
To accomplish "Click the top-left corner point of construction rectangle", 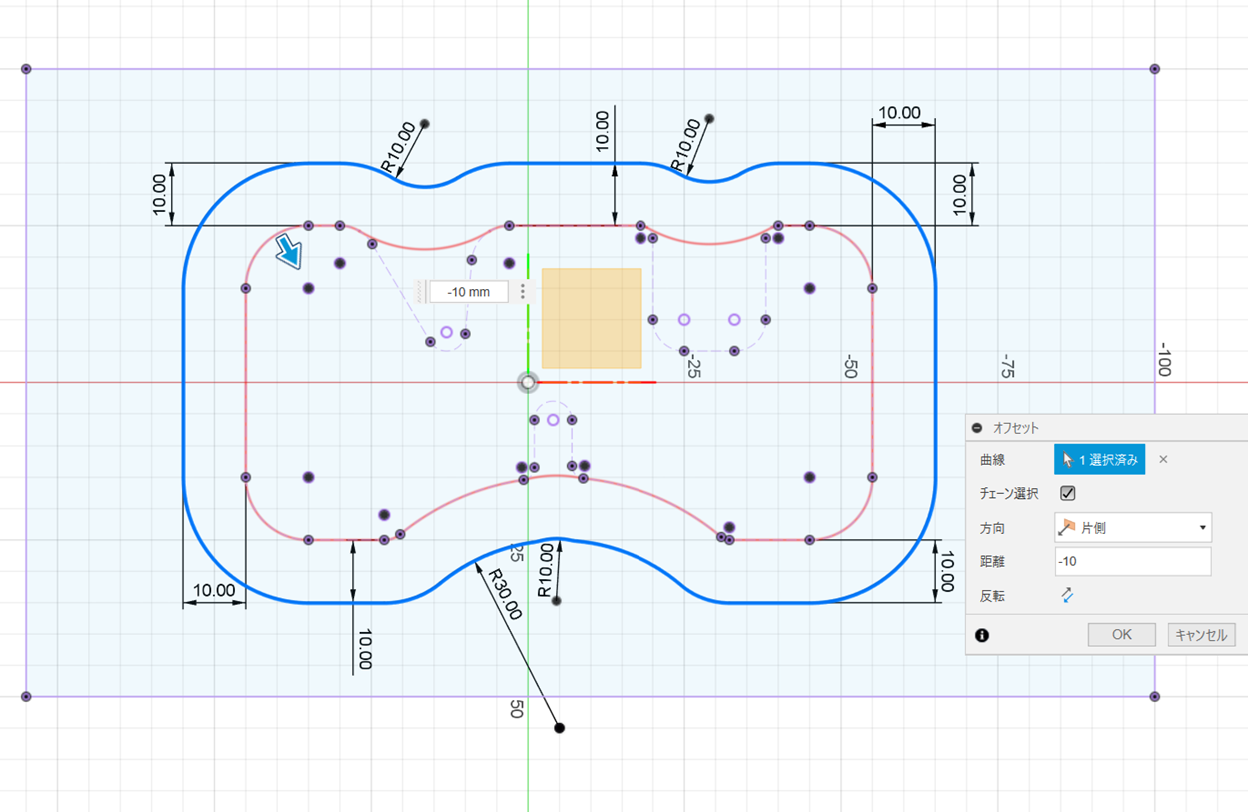I will [27, 69].
